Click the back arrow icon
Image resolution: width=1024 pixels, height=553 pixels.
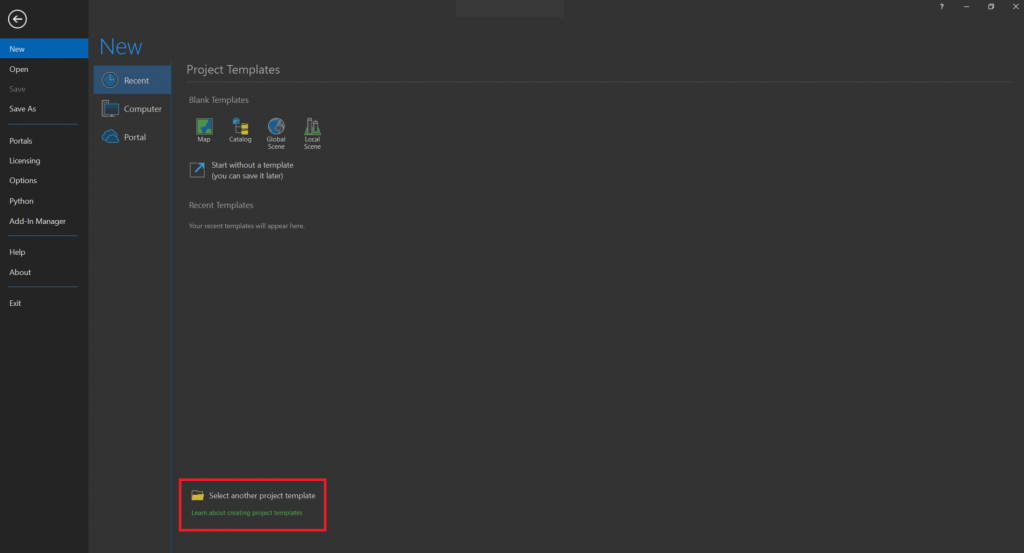[x=17, y=19]
